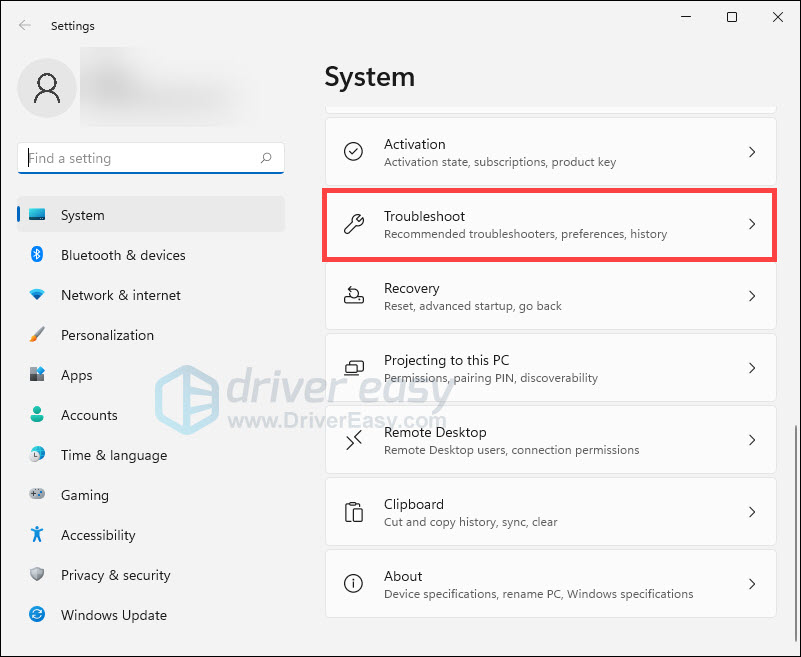Select Apps in the sidebar
The width and height of the screenshot is (801, 657).
point(77,375)
